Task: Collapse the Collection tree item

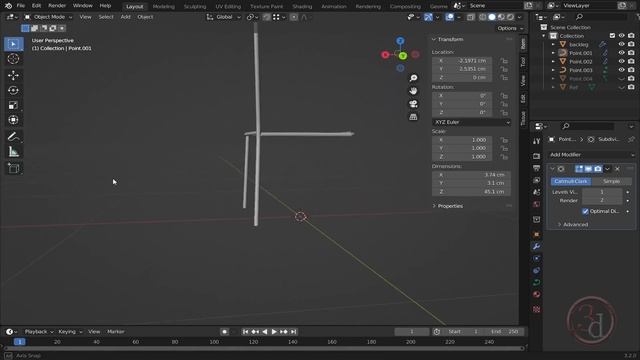Action: tap(544, 36)
